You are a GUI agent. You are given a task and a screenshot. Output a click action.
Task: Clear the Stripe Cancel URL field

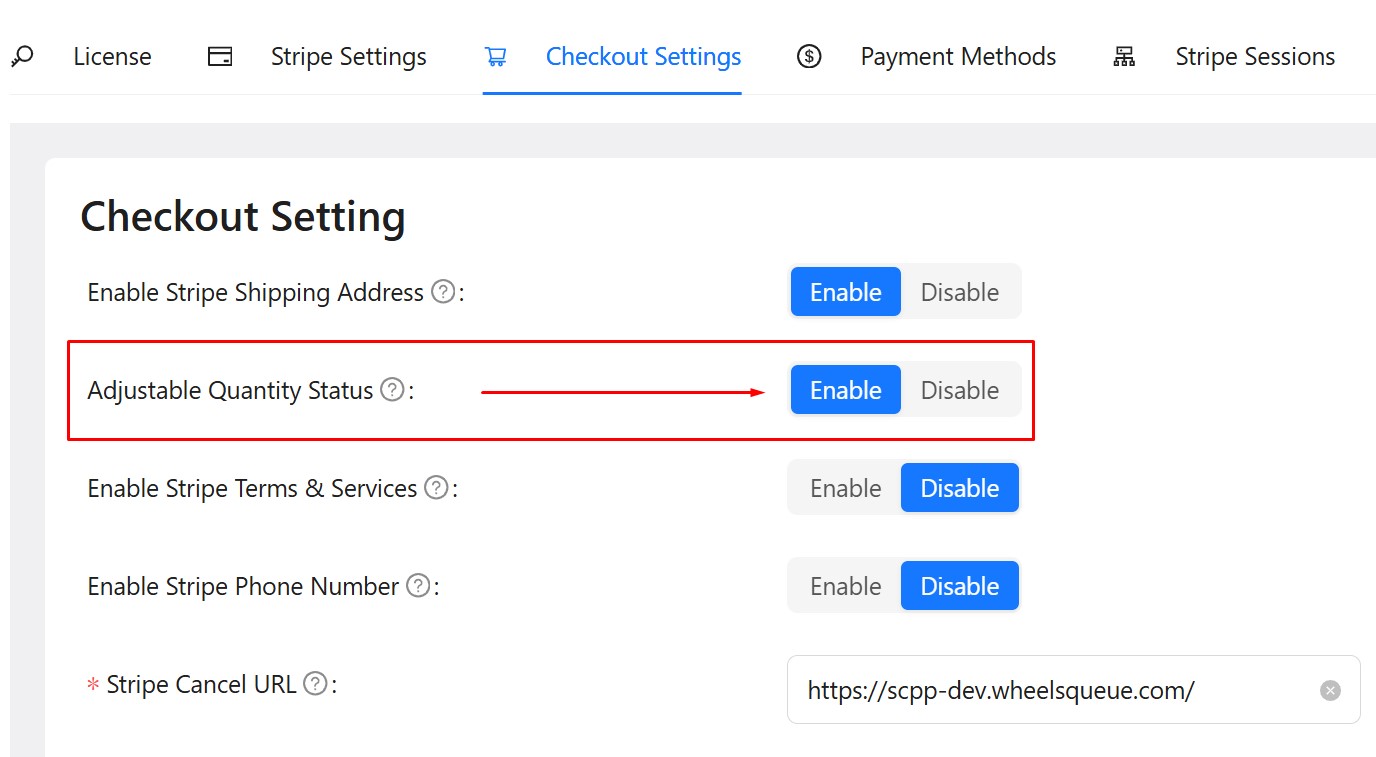pos(1330,690)
